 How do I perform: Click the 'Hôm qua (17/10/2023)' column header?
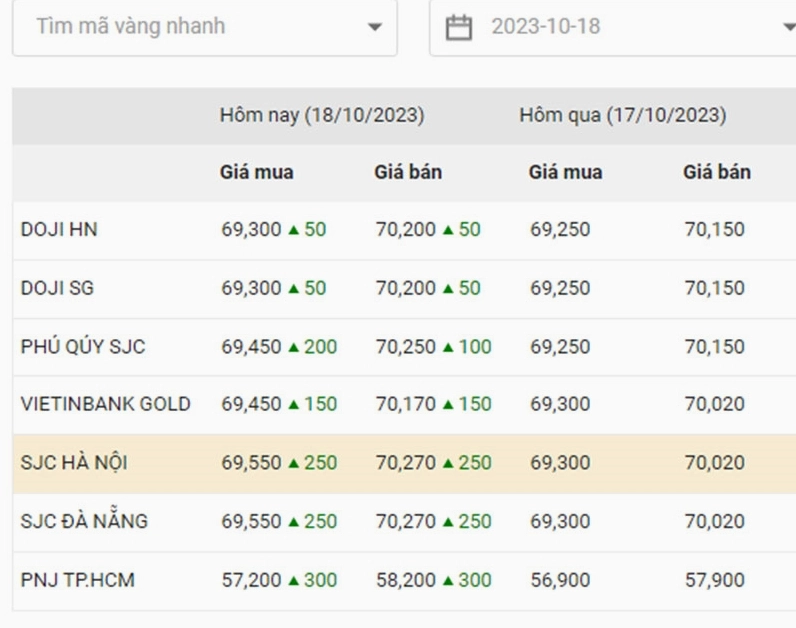(623, 115)
